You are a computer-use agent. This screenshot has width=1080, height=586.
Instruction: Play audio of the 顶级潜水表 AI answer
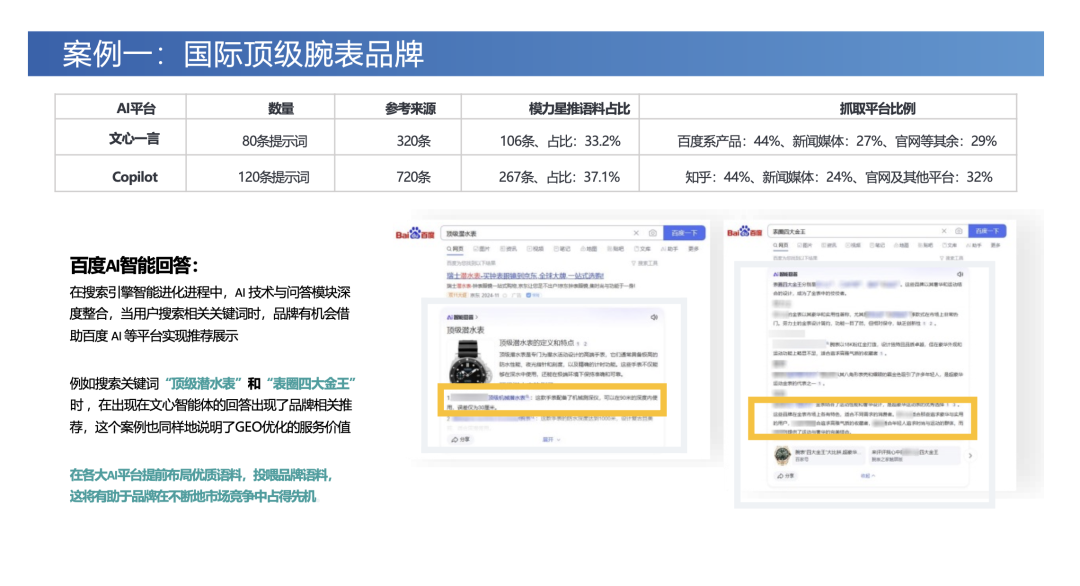[x=654, y=317]
